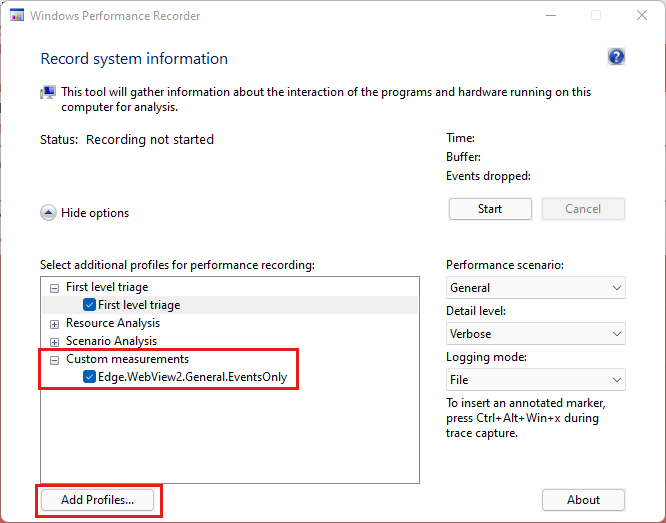Image resolution: width=666 pixels, height=523 pixels.
Task: Collapse options using the Hide options arrow
Action: pyautogui.click(x=48, y=213)
